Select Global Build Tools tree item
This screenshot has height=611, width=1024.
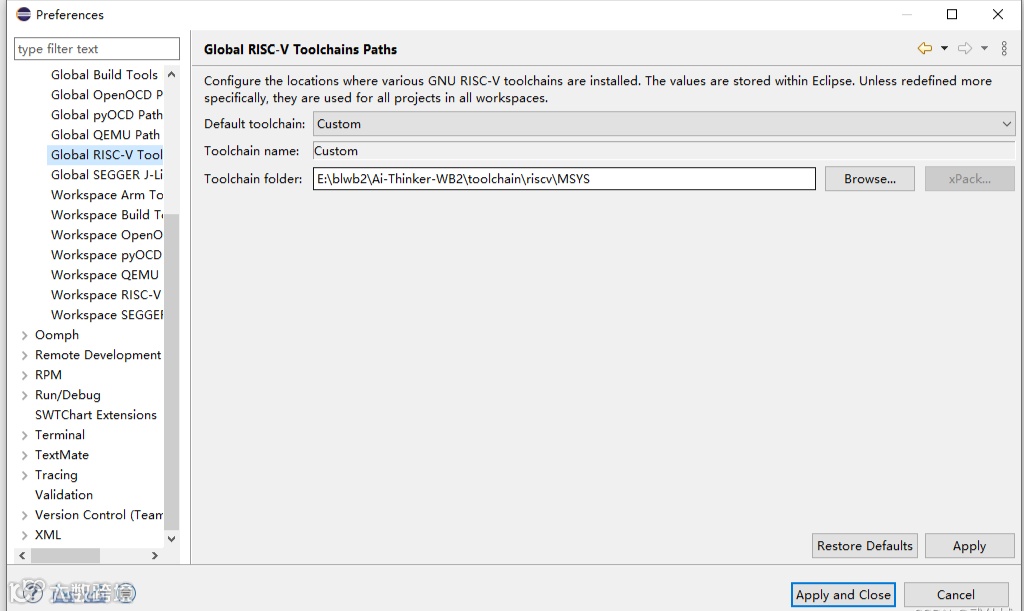pyautogui.click(x=104, y=75)
